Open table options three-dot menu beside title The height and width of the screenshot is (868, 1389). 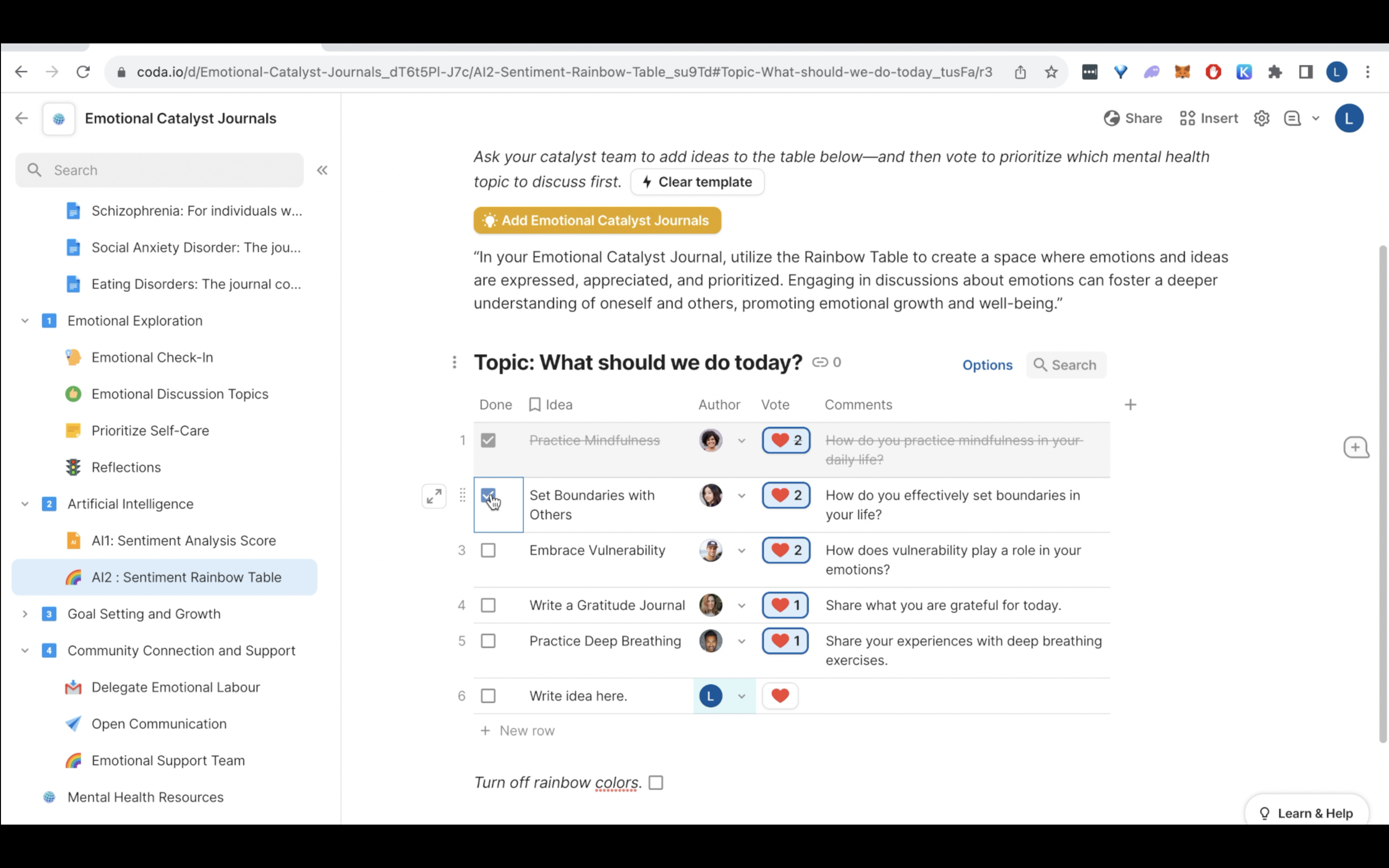point(454,362)
